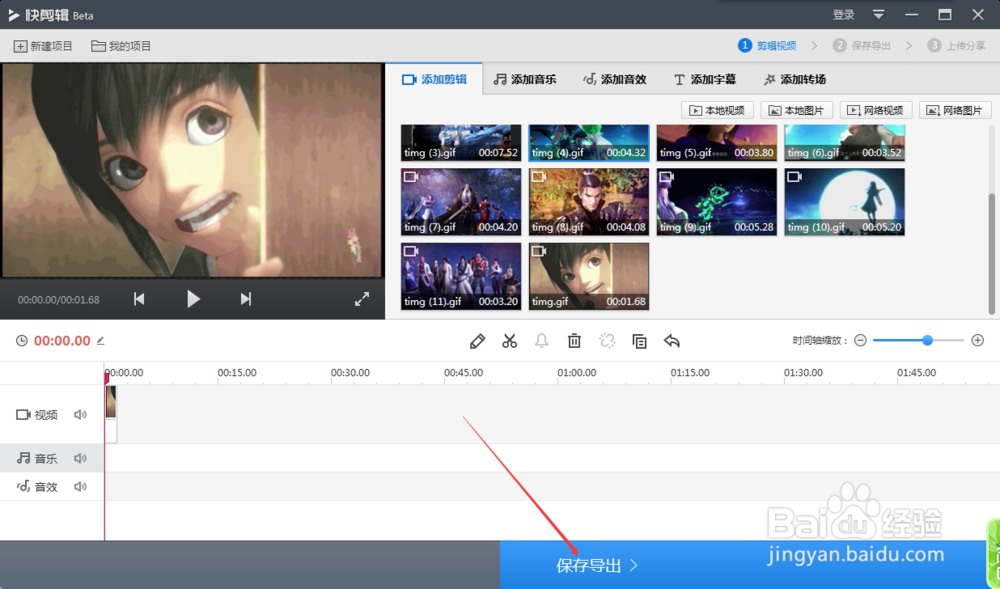Switch to the 添加音乐 tab
This screenshot has height=589, width=1000.
coord(525,79)
